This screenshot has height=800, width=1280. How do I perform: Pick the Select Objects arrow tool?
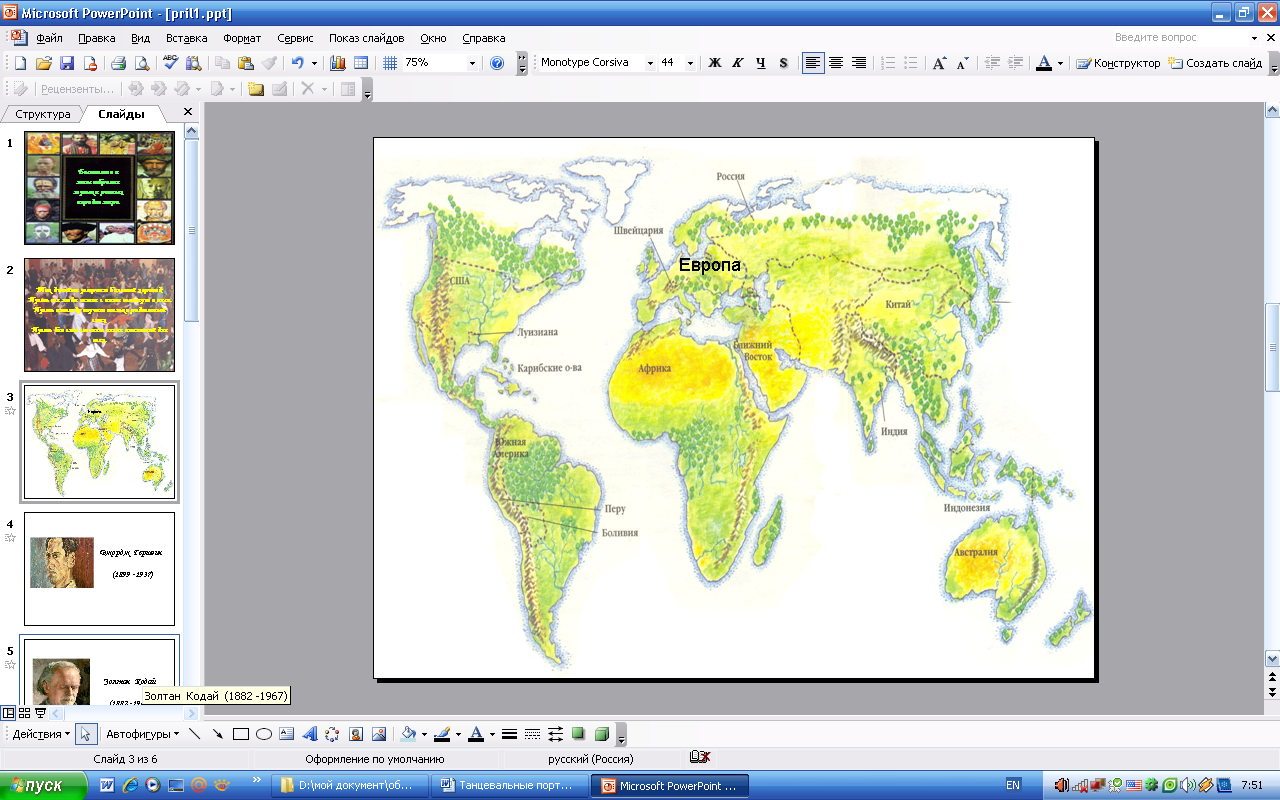click(86, 734)
